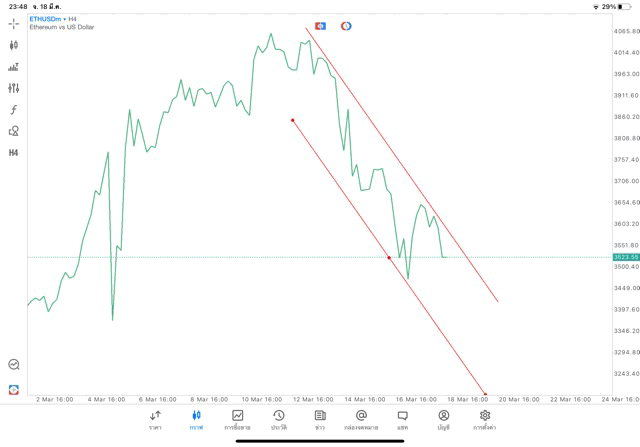The height and width of the screenshot is (447, 640).
Task: Open the กล่องจดหมาย (Mailbox) tab
Action: [x=361, y=419]
